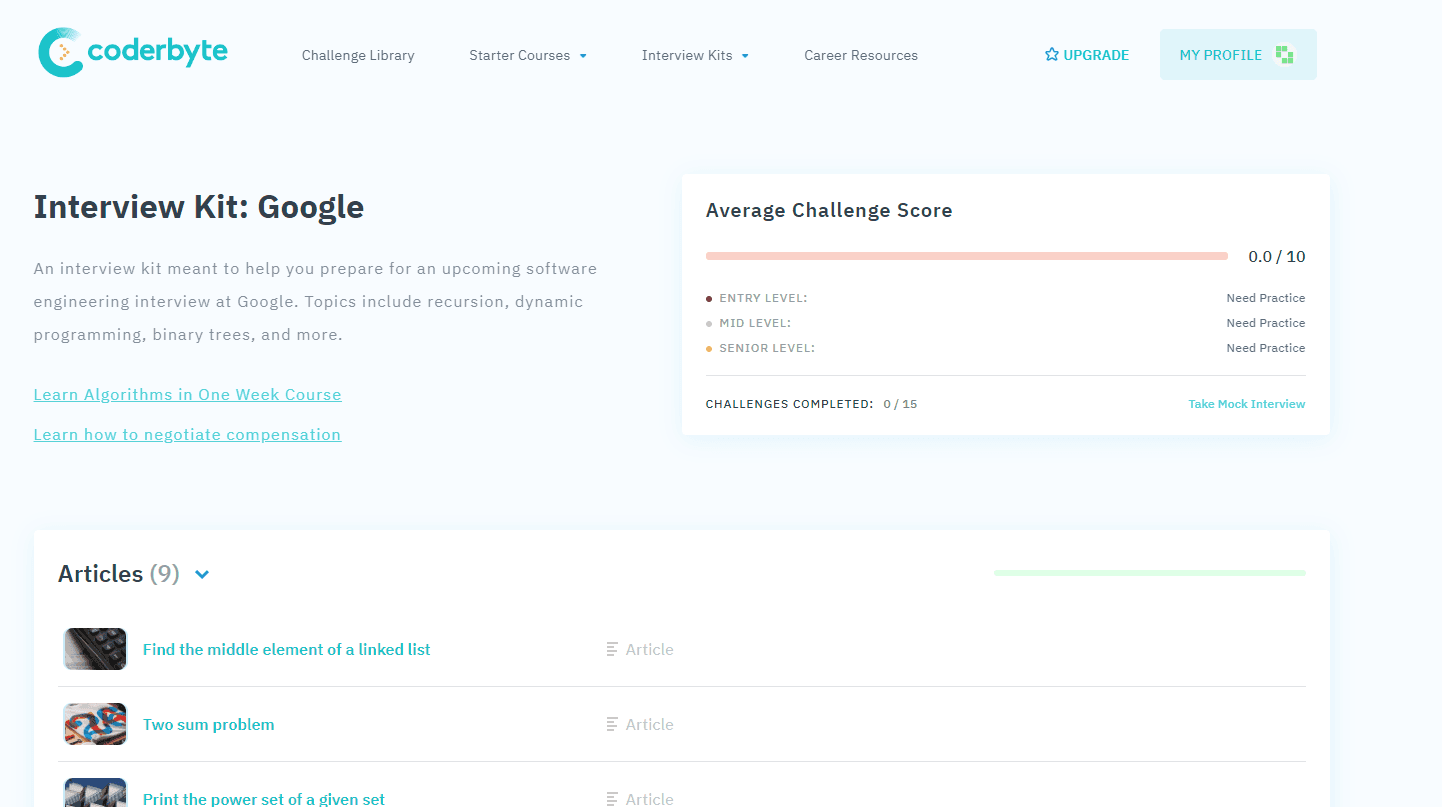Collapse the Articles section chevron
Image resolution: width=1442 pixels, height=807 pixels.
(x=202, y=575)
